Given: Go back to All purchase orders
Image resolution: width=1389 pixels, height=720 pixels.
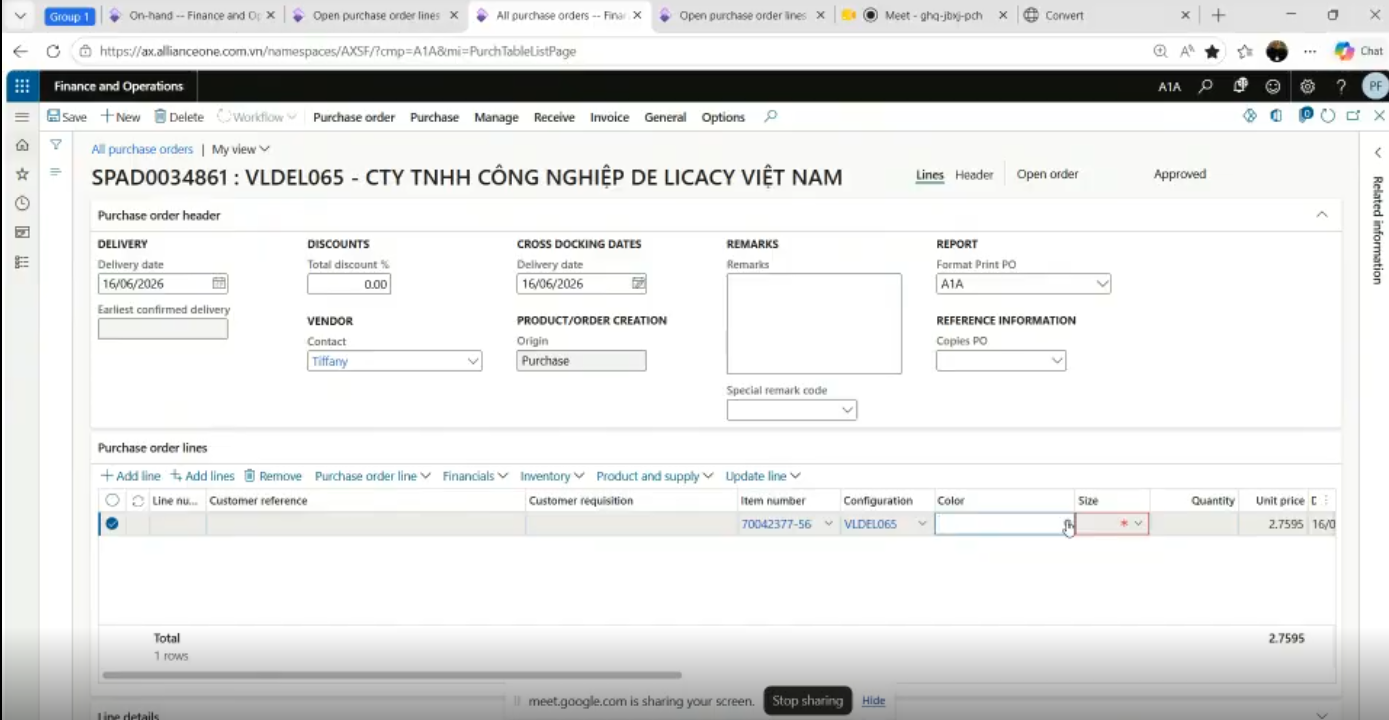Looking at the screenshot, I should tap(142, 149).
